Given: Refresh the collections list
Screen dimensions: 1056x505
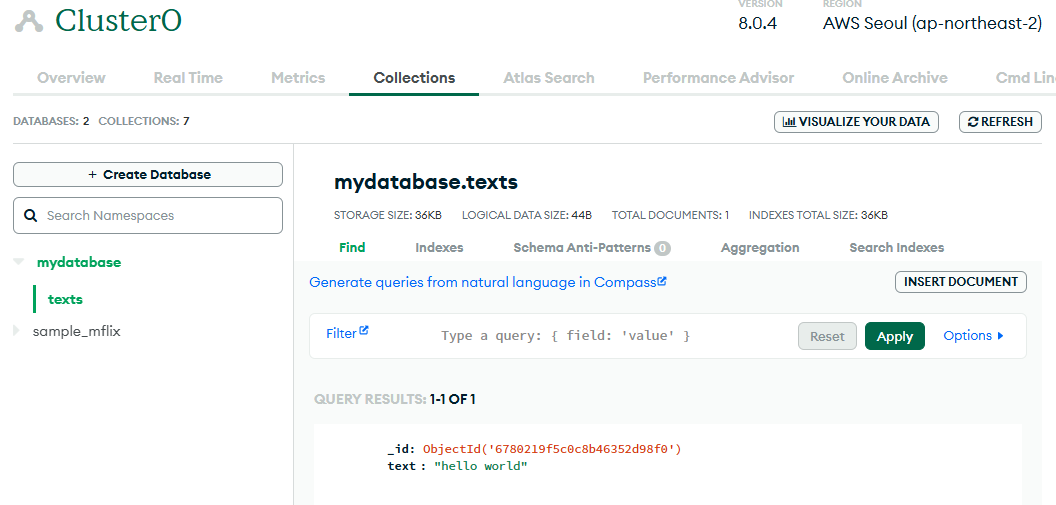Looking at the screenshot, I should [x=1000, y=122].
